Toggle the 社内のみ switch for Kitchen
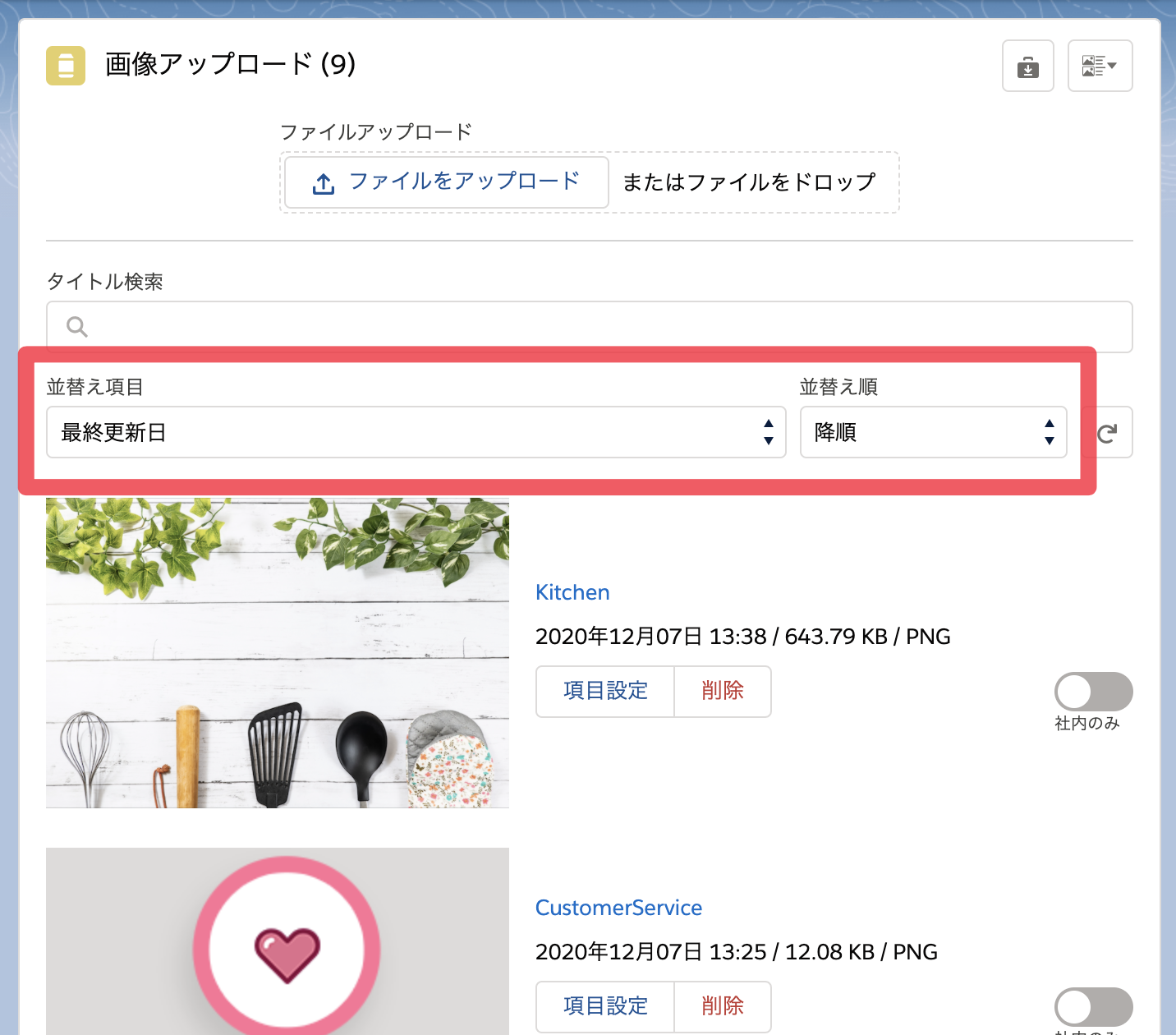This screenshot has width=1176, height=1035. tap(1094, 692)
